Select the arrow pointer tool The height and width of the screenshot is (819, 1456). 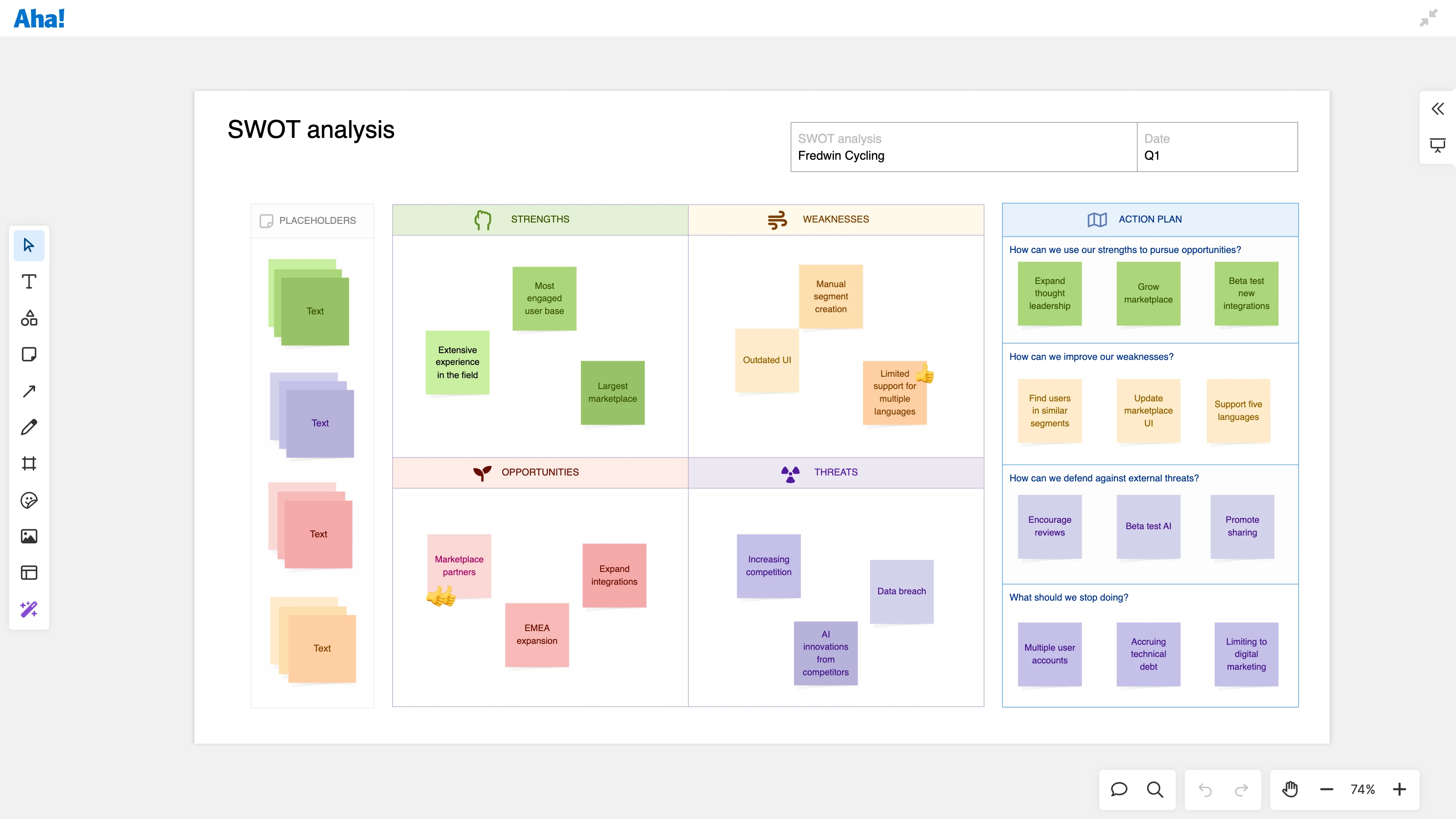coord(29,245)
